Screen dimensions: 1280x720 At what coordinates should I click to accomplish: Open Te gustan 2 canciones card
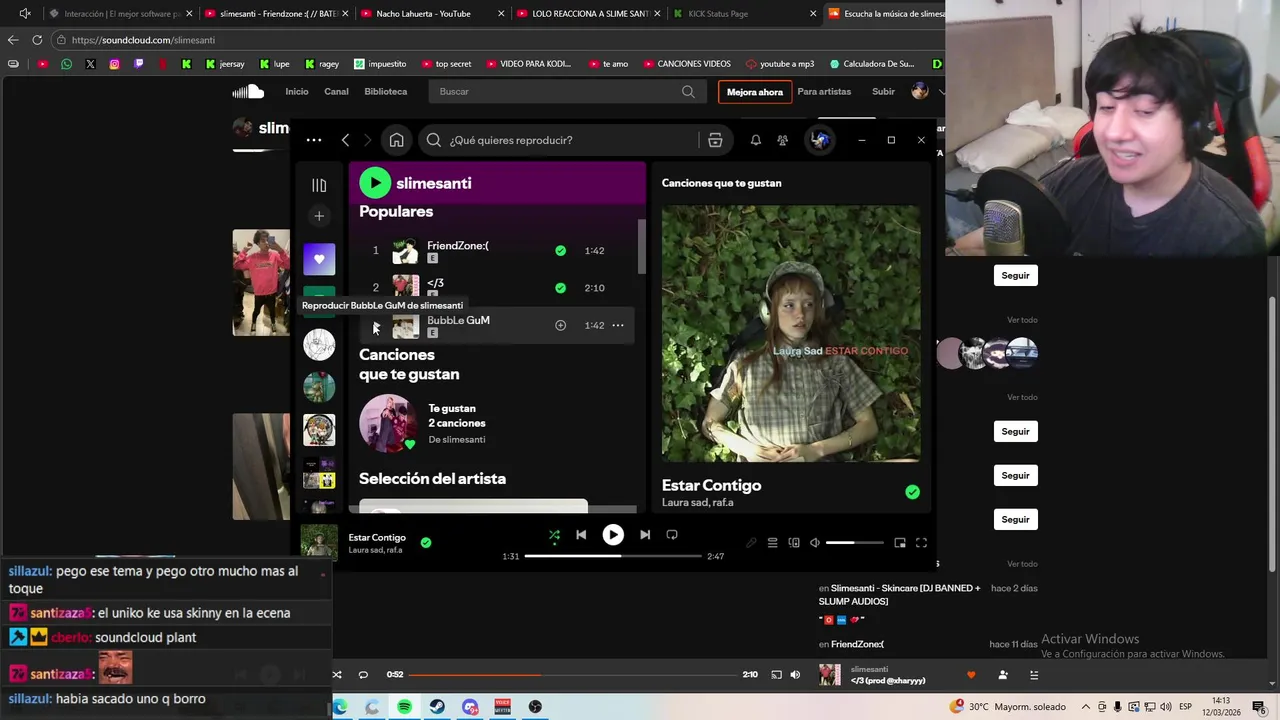[496, 423]
